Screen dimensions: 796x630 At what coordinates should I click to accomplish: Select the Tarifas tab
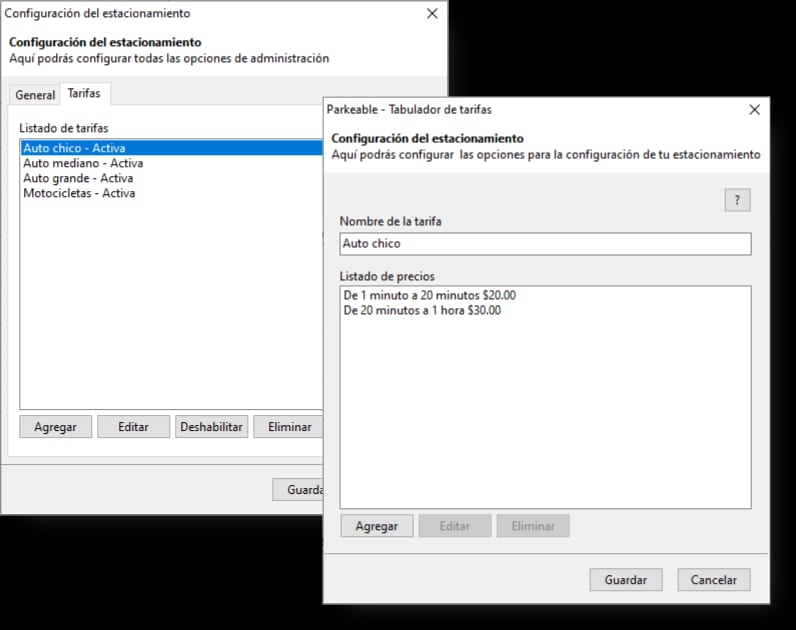tap(84, 93)
